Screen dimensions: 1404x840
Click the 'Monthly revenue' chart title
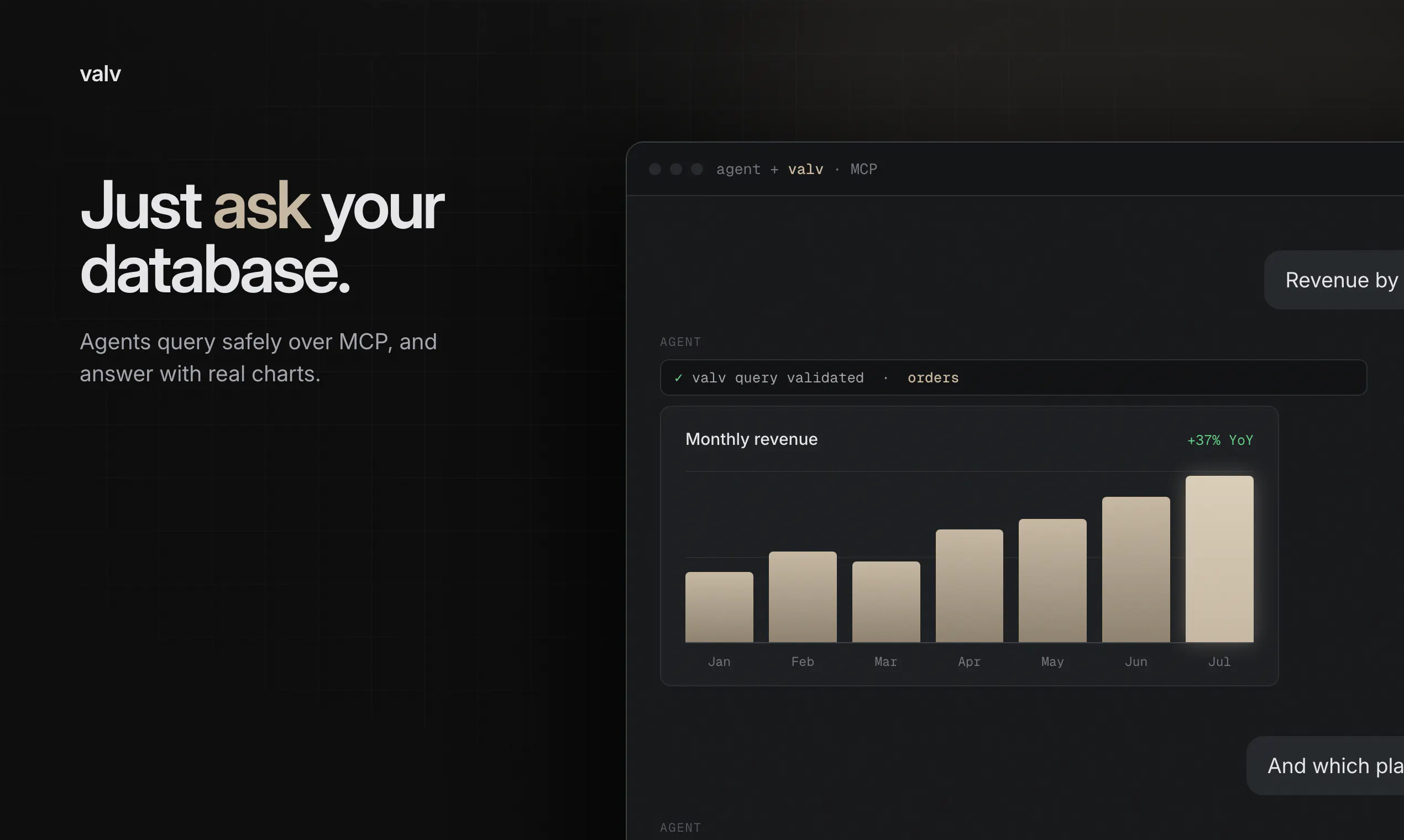coord(751,439)
